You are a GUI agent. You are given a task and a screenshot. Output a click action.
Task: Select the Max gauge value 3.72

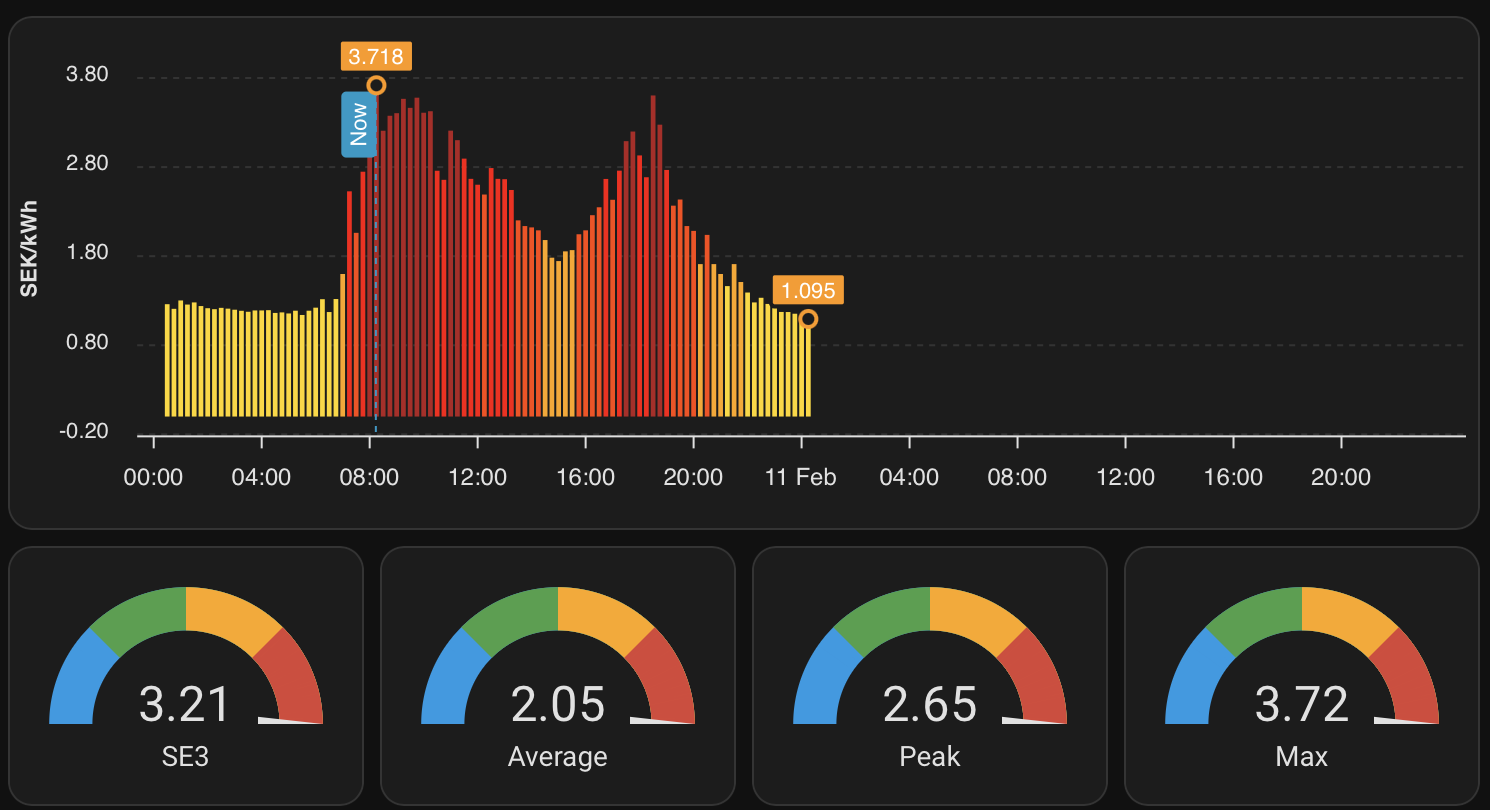point(1302,704)
